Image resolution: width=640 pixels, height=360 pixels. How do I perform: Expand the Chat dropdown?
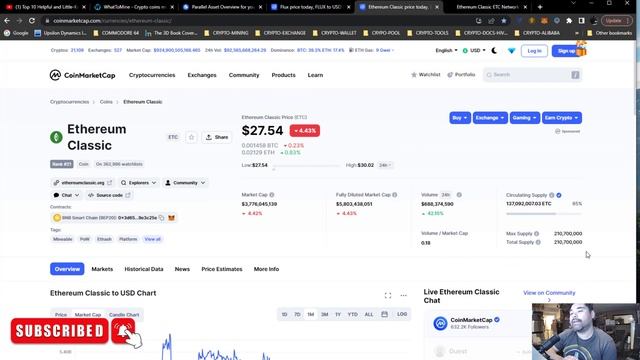[x=66, y=195]
